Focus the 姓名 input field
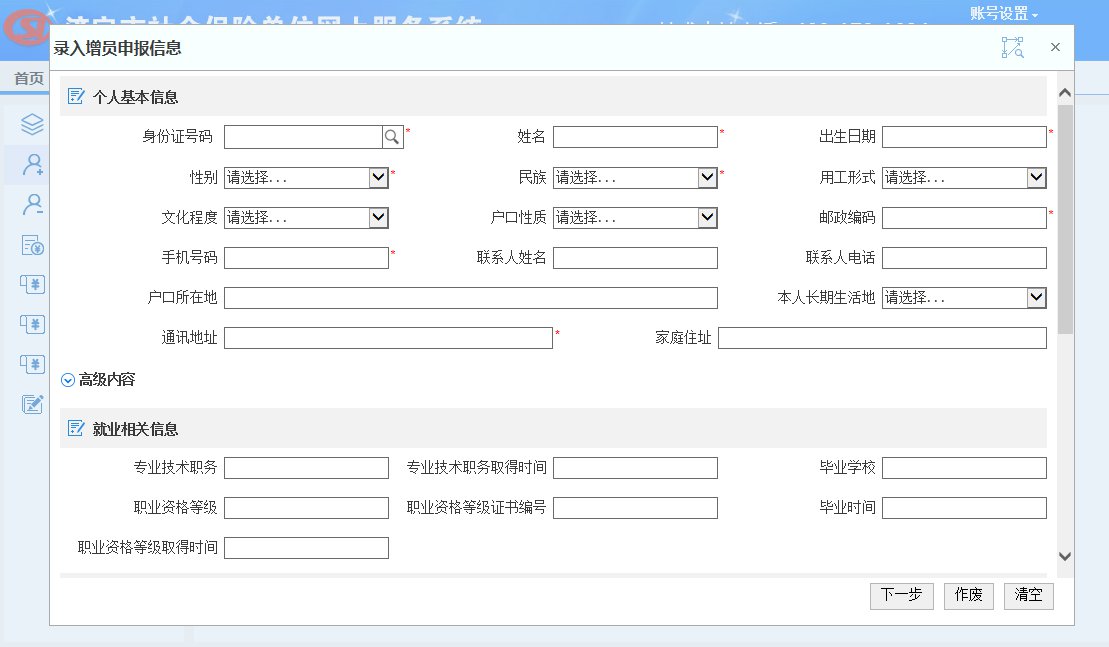The image size is (1109, 647). (x=635, y=137)
